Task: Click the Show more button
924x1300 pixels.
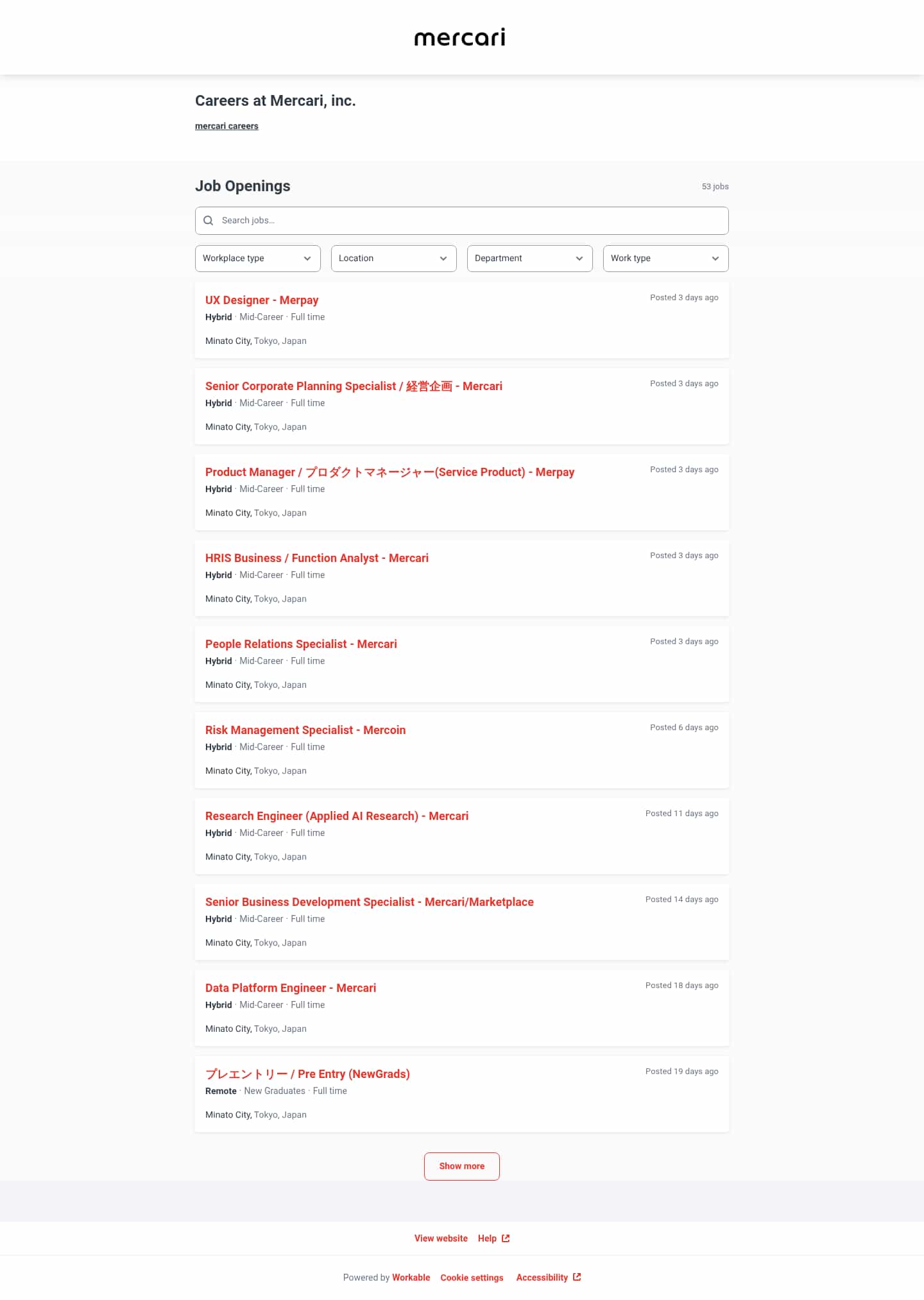Action: (462, 1167)
